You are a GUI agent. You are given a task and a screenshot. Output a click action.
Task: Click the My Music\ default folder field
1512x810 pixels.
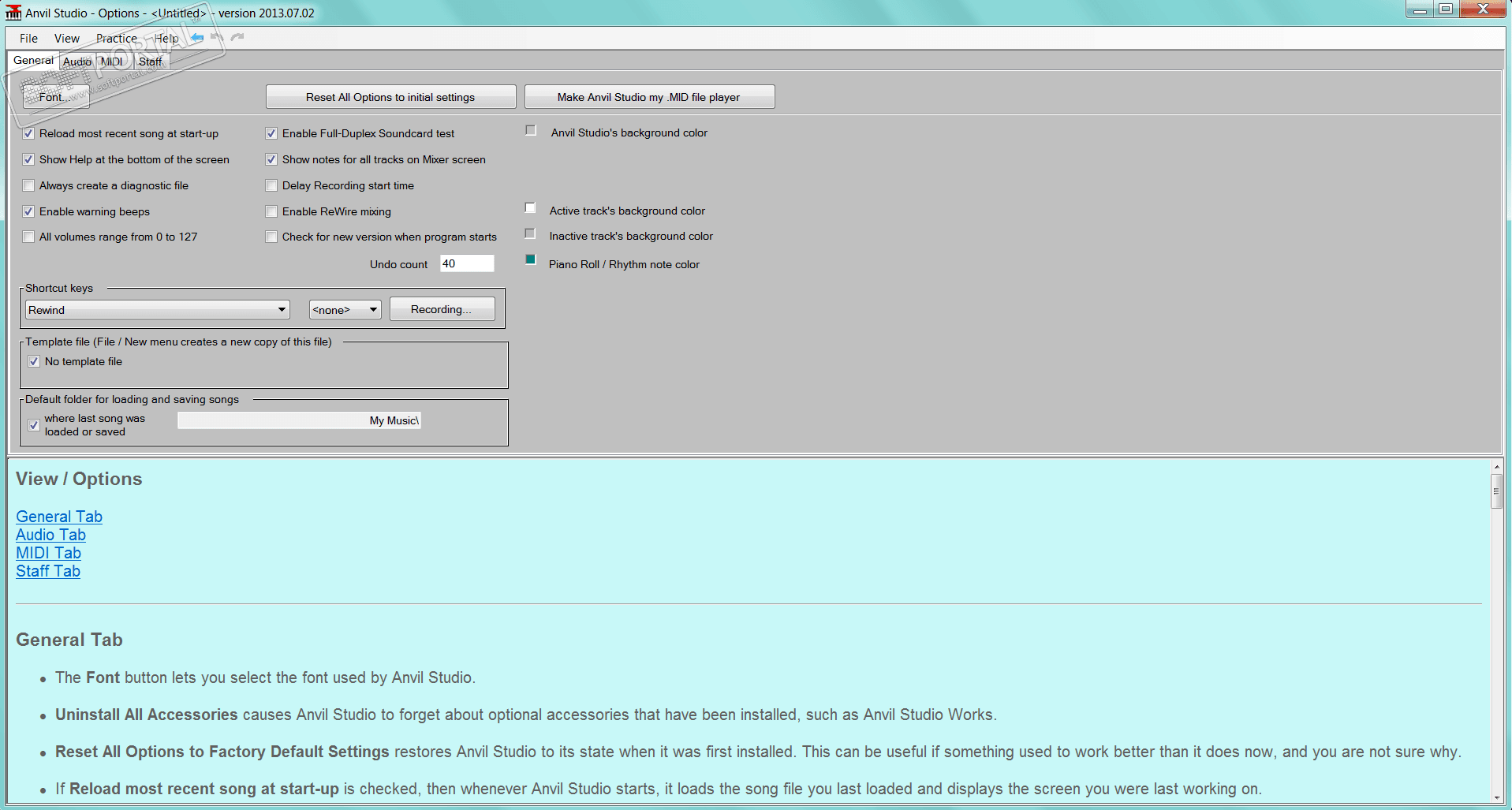coord(299,420)
